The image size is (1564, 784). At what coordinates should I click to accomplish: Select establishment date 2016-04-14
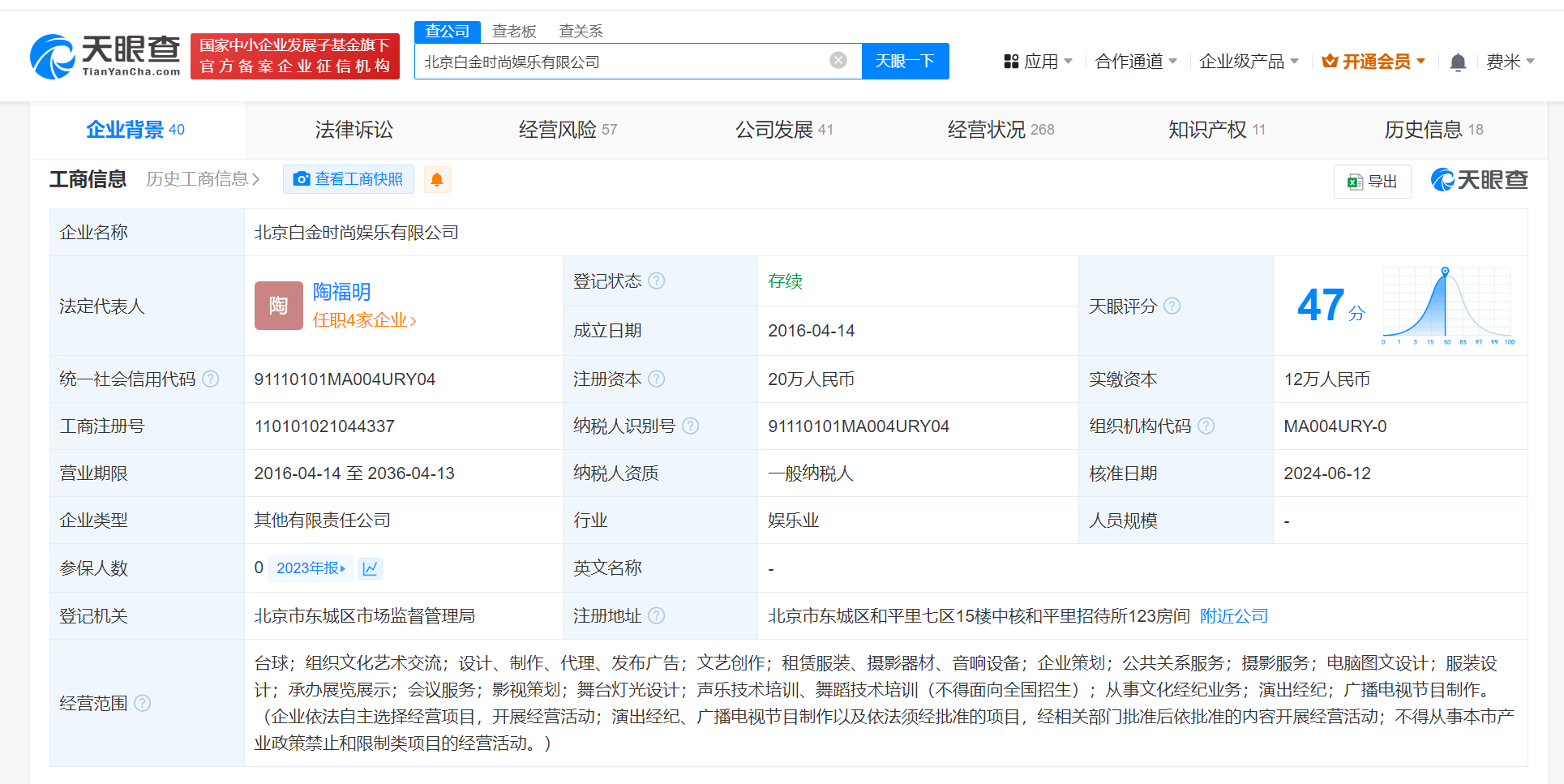click(811, 331)
